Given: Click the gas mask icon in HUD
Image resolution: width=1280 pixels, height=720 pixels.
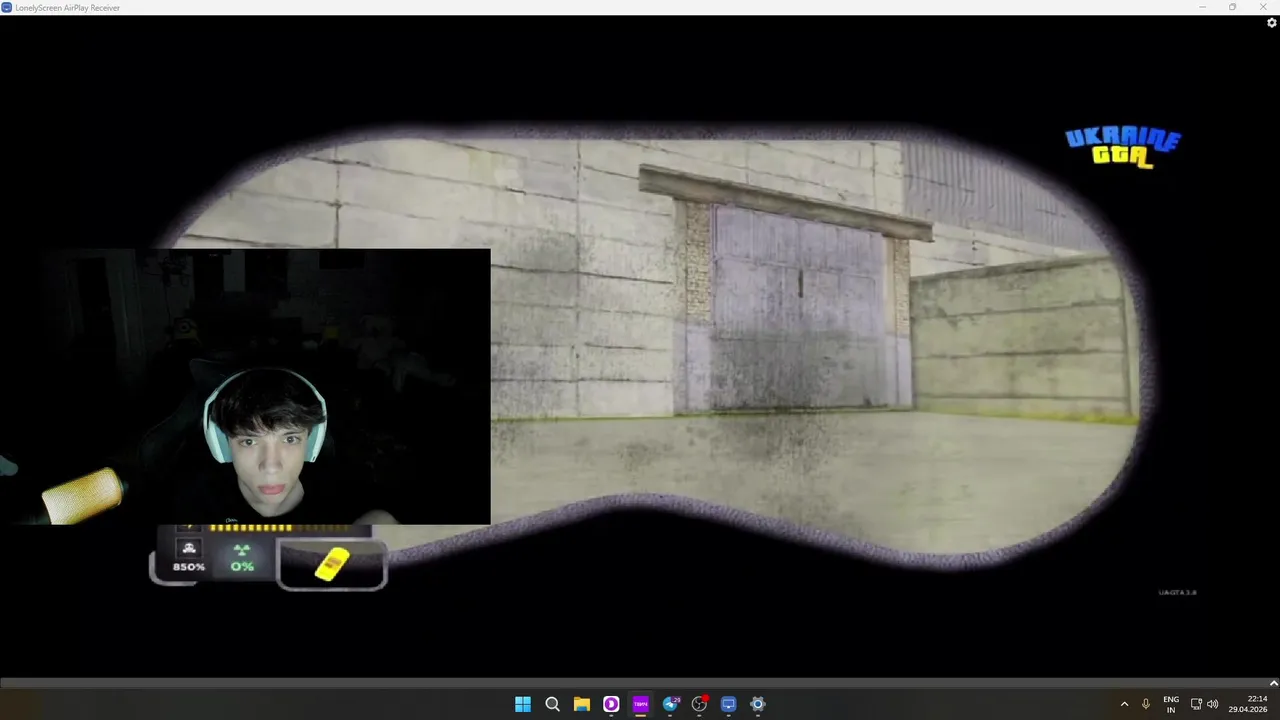Looking at the screenshot, I should point(189,548).
